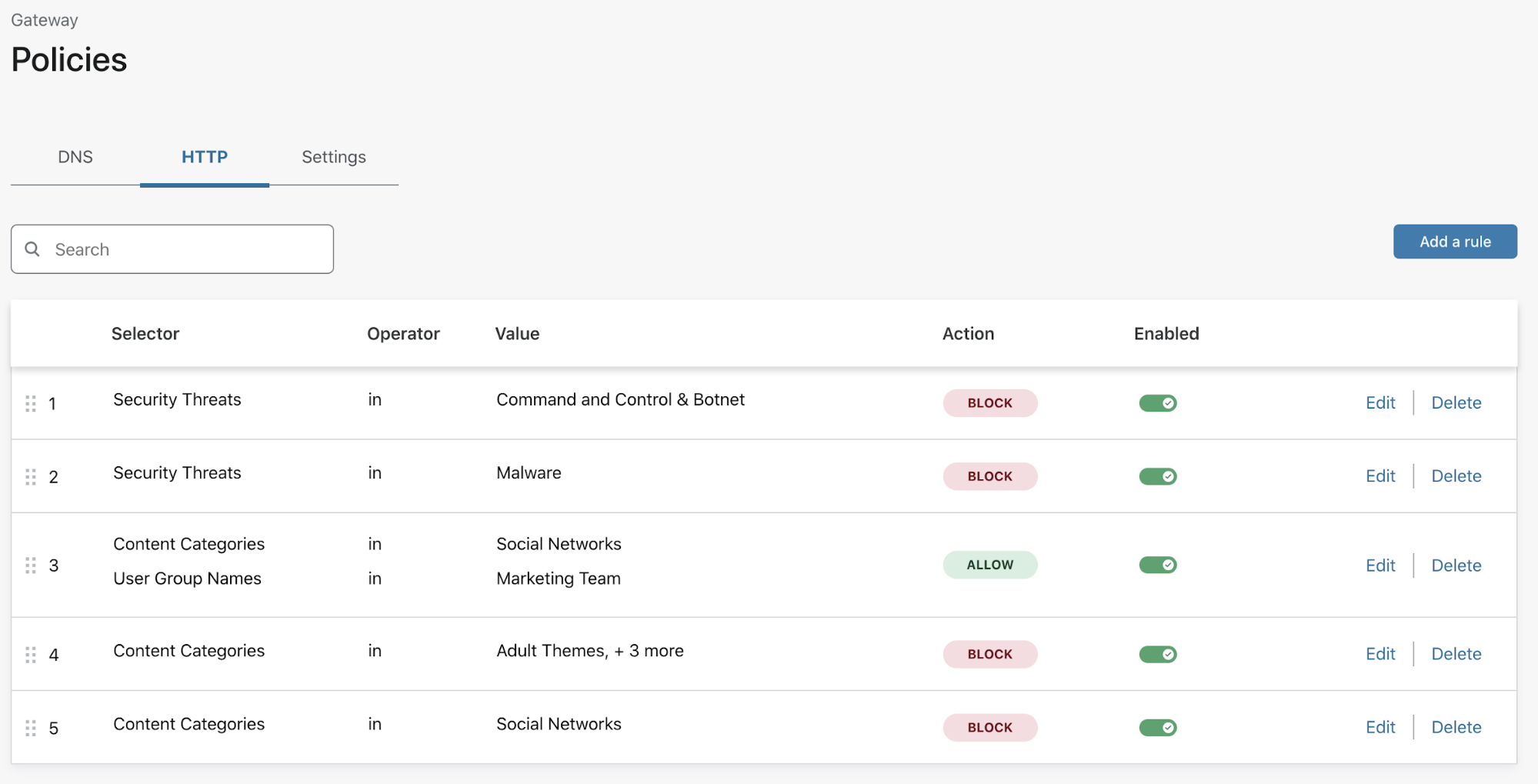Click the drag handle for rule 3
Viewport: 1538px width, 784px height.
pos(31,565)
